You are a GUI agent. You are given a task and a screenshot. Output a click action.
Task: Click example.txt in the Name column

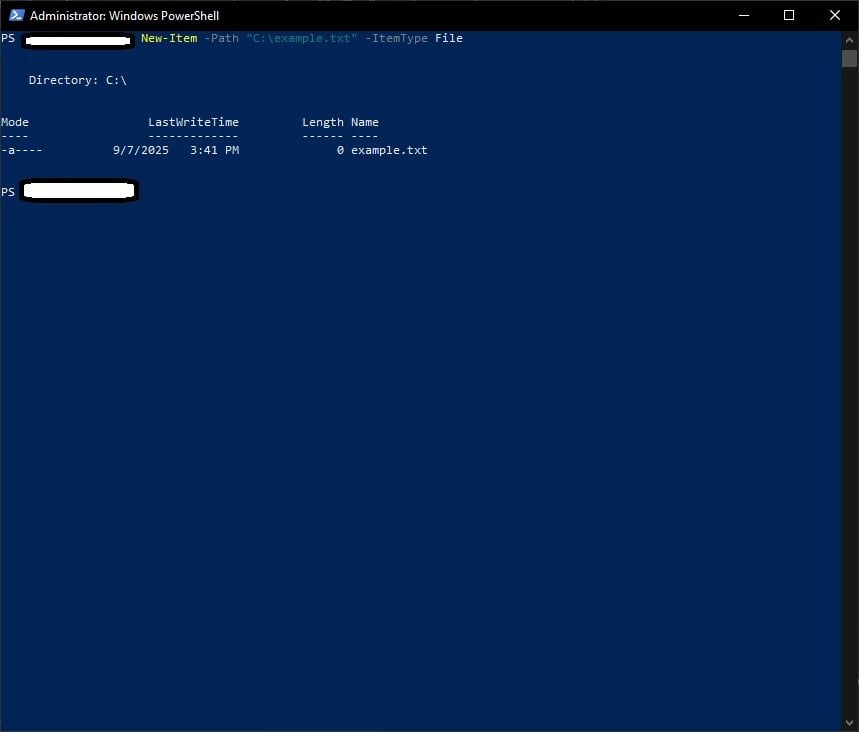[389, 150]
